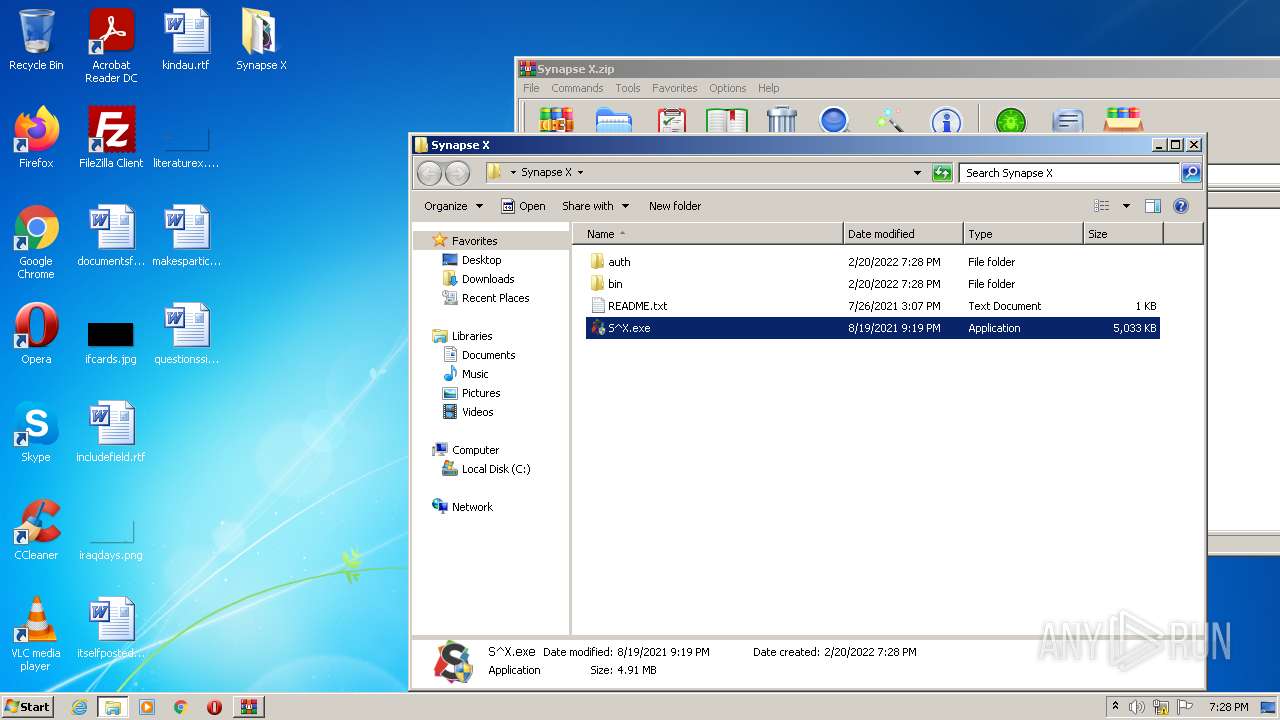Expand view options dropdown arrow
This screenshot has width=1280, height=720.
coord(1126,206)
